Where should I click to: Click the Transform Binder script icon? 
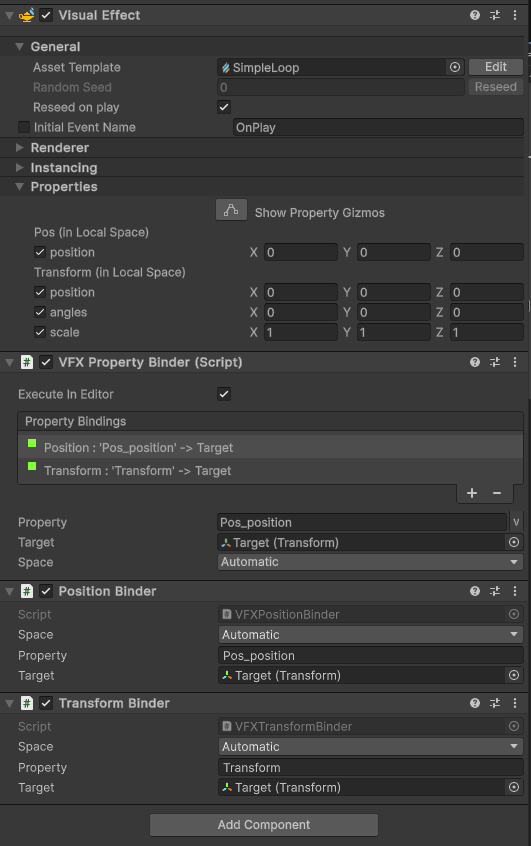26,703
